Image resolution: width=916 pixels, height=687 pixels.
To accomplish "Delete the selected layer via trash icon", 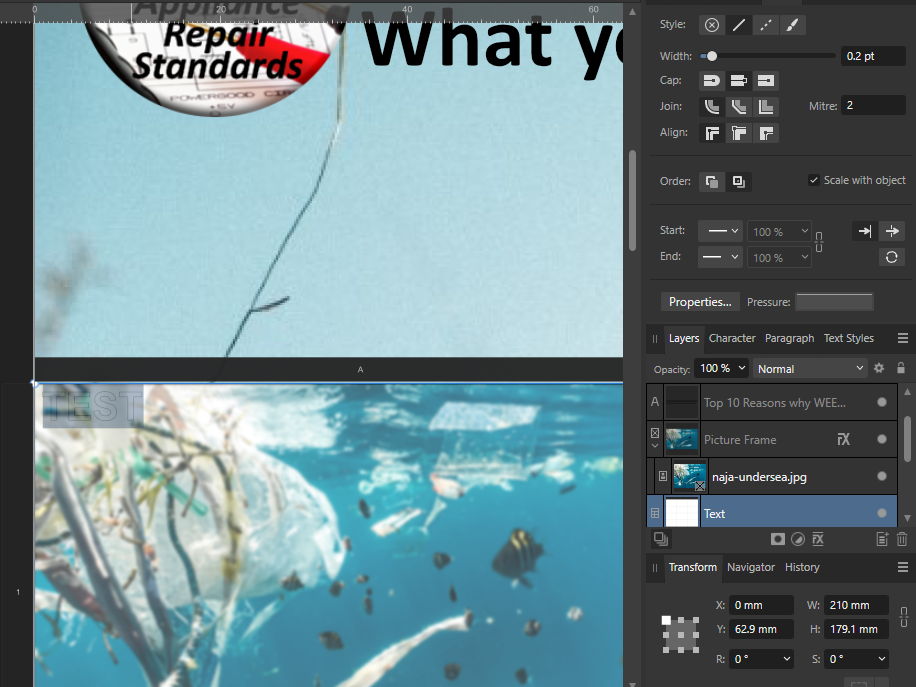I will [x=901, y=539].
